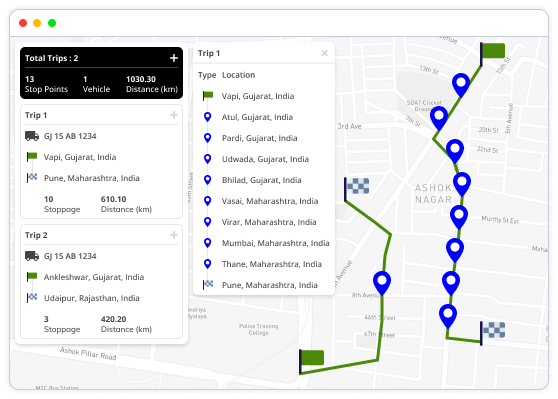558x399 pixels.
Task: Click green start flag beside Vapi in popup list
Action: pos(208,96)
